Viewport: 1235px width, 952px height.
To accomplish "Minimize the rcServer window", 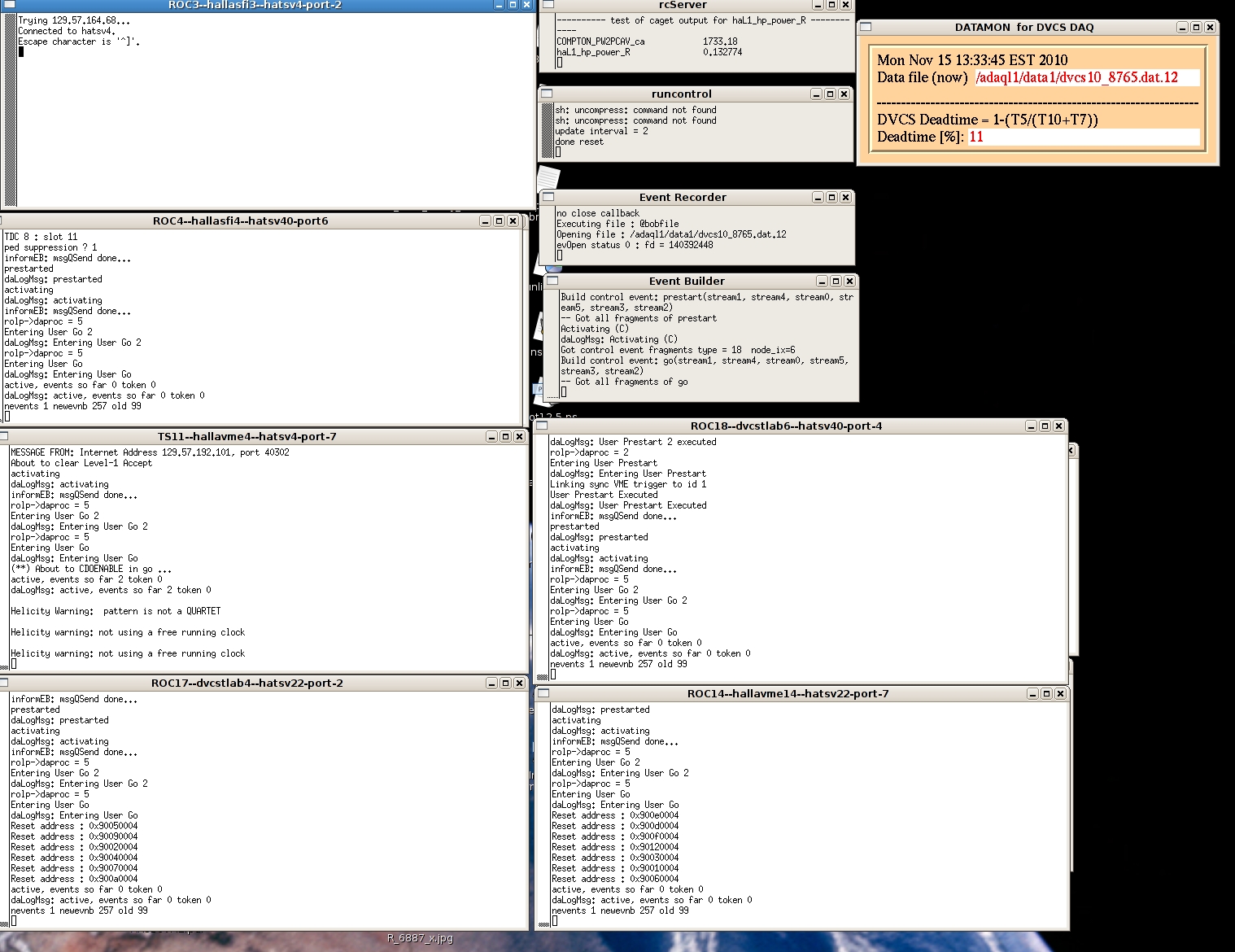I will click(x=818, y=4).
